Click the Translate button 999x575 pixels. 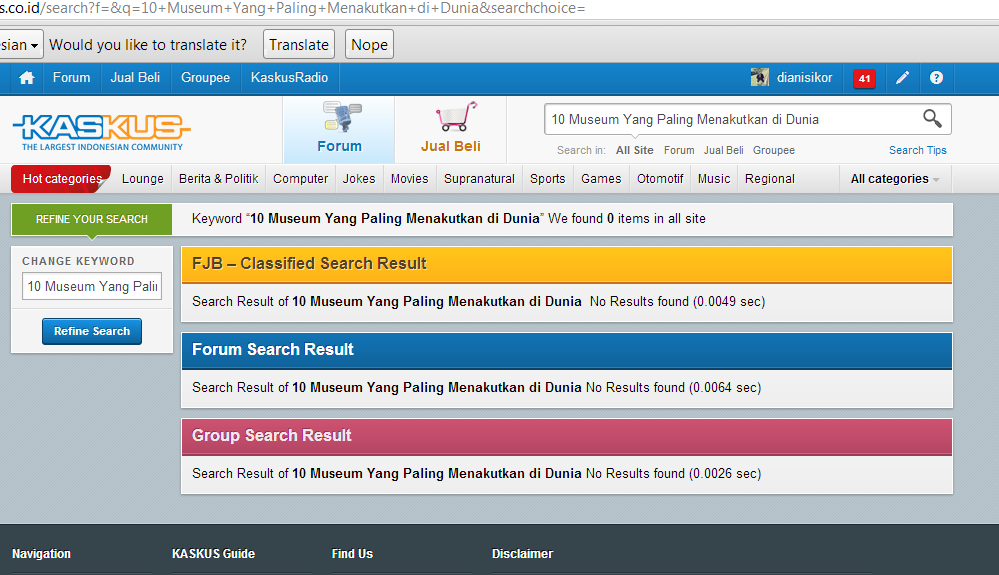[299, 45]
